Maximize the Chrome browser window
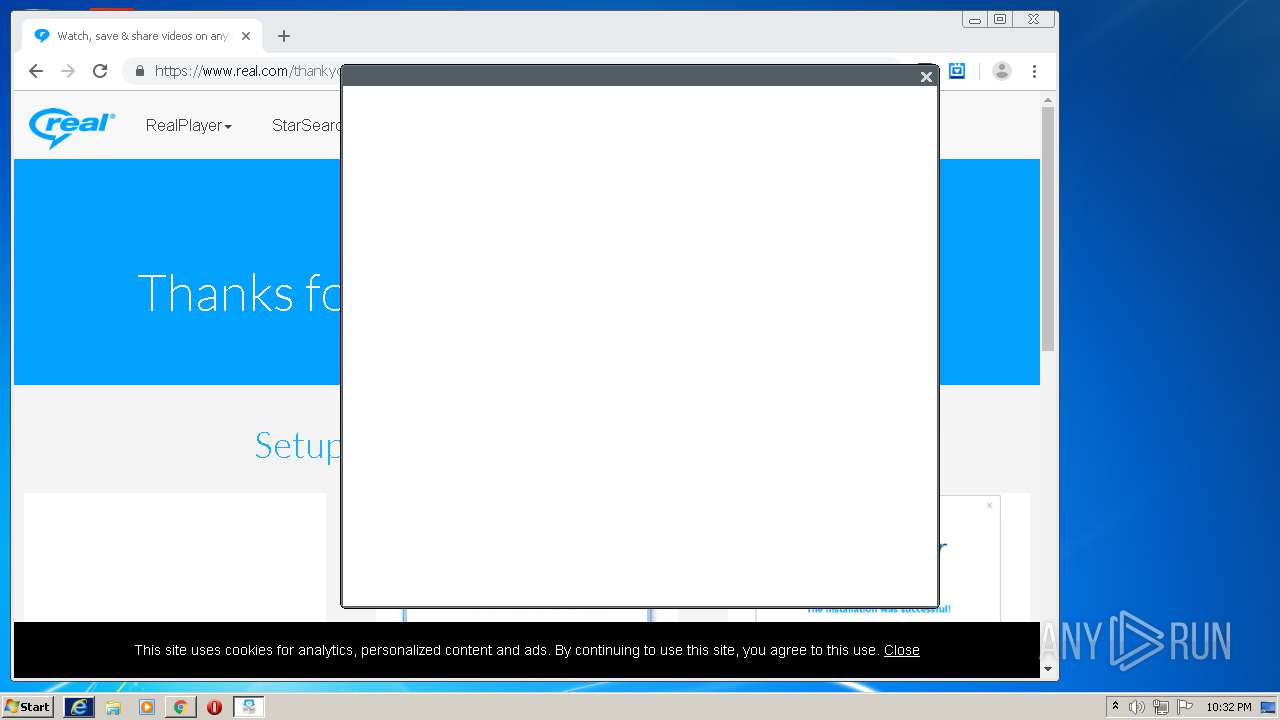1280x720 pixels. coord(1000,19)
